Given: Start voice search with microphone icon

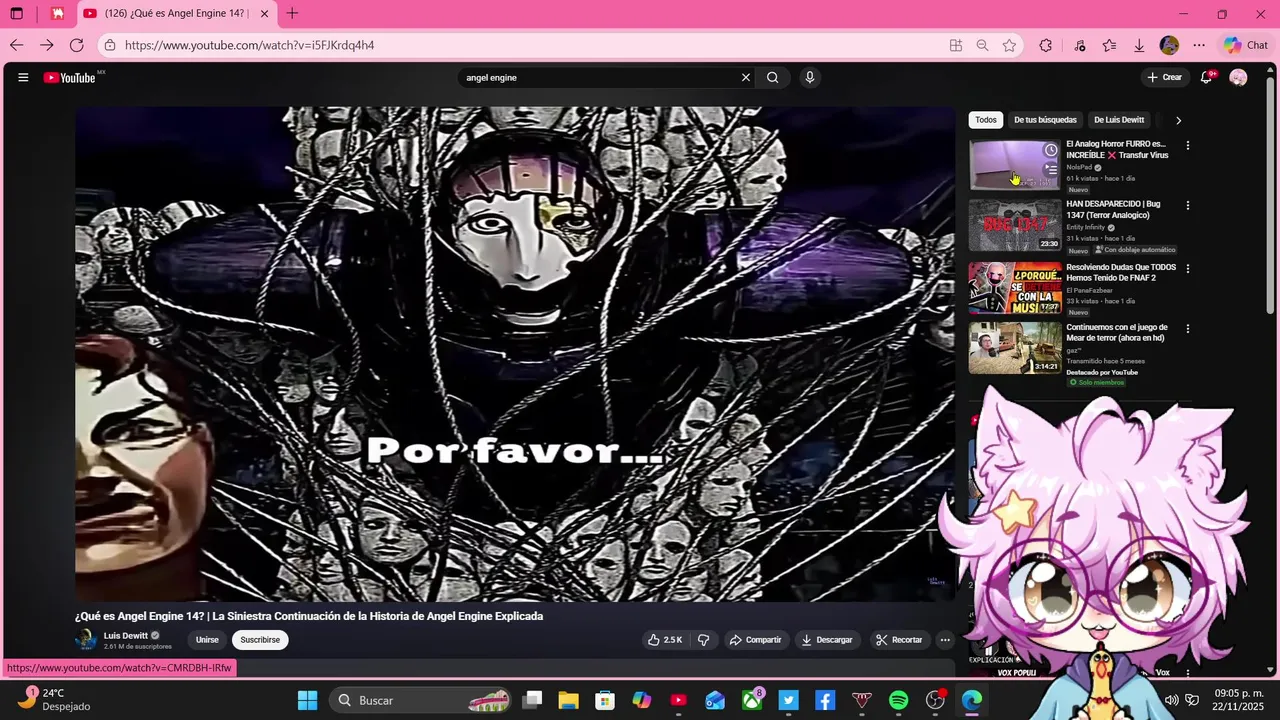Looking at the screenshot, I should coord(810,77).
